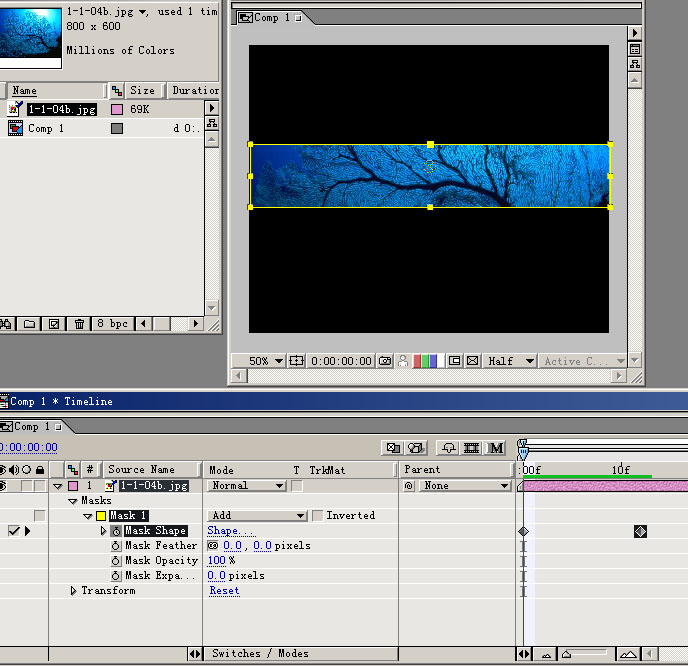Viewport: 688px width, 666px height.
Task: Click Comp viewer composition settings icon
Action: click(634, 49)
